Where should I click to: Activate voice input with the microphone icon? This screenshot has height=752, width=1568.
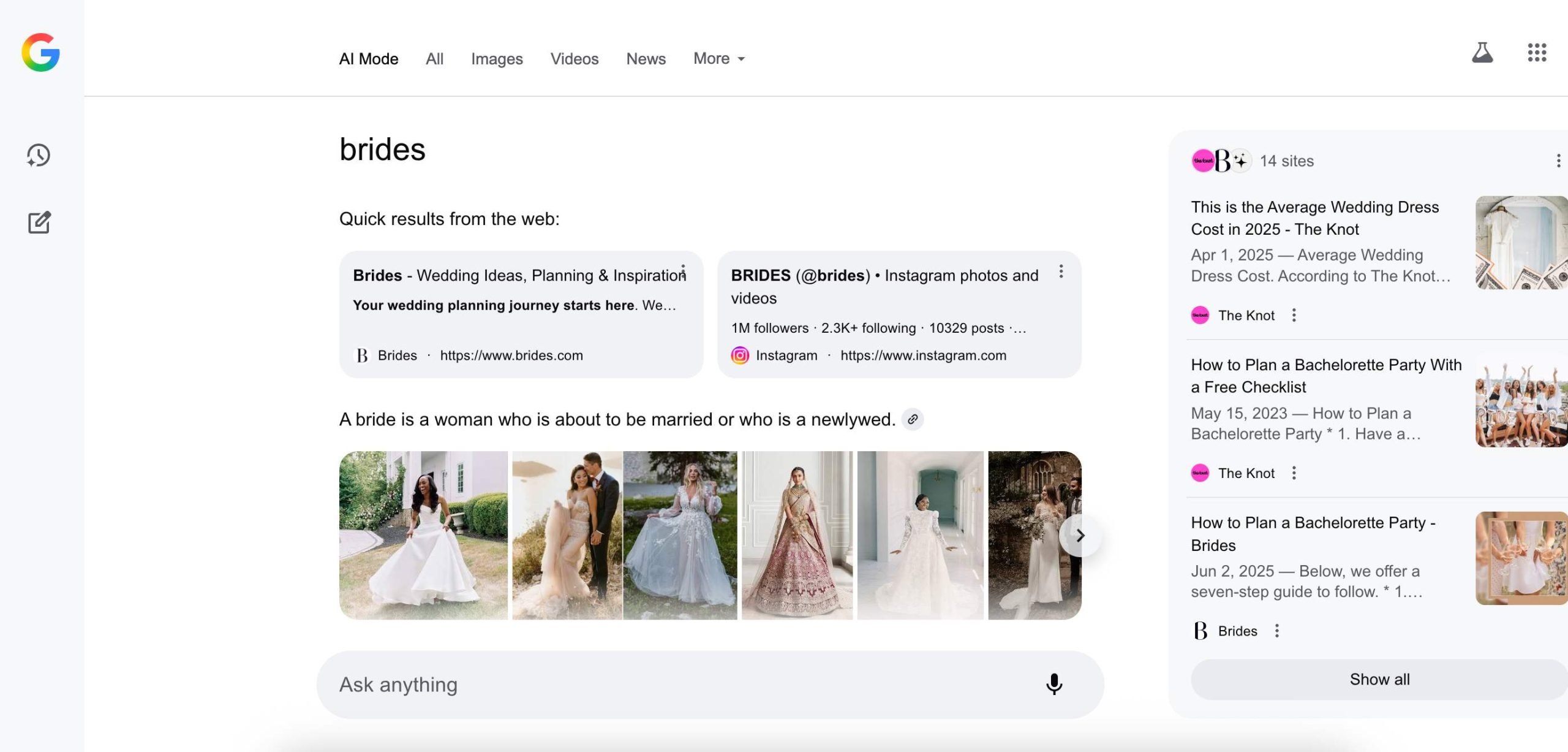(1055, 684)
